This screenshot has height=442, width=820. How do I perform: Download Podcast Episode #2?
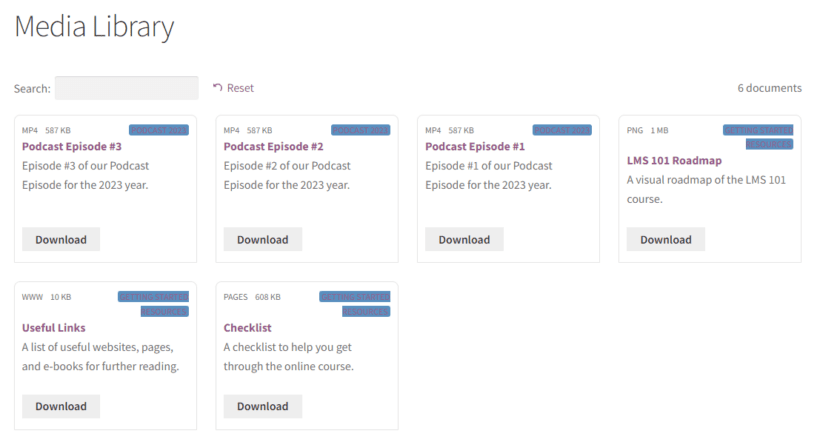pos(263,240)
